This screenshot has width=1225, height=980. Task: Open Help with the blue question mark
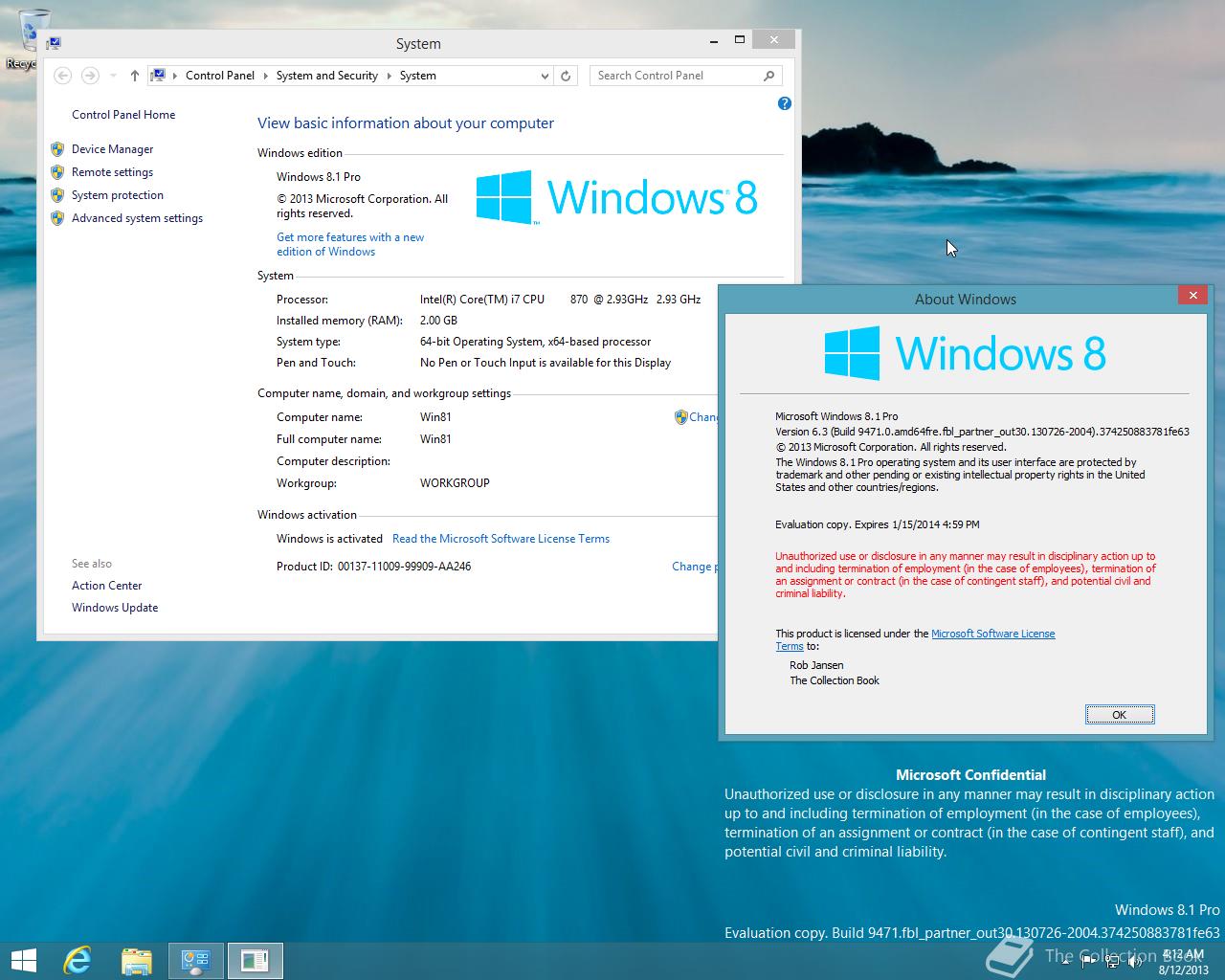pyautogui.click(x=785, y=103)
